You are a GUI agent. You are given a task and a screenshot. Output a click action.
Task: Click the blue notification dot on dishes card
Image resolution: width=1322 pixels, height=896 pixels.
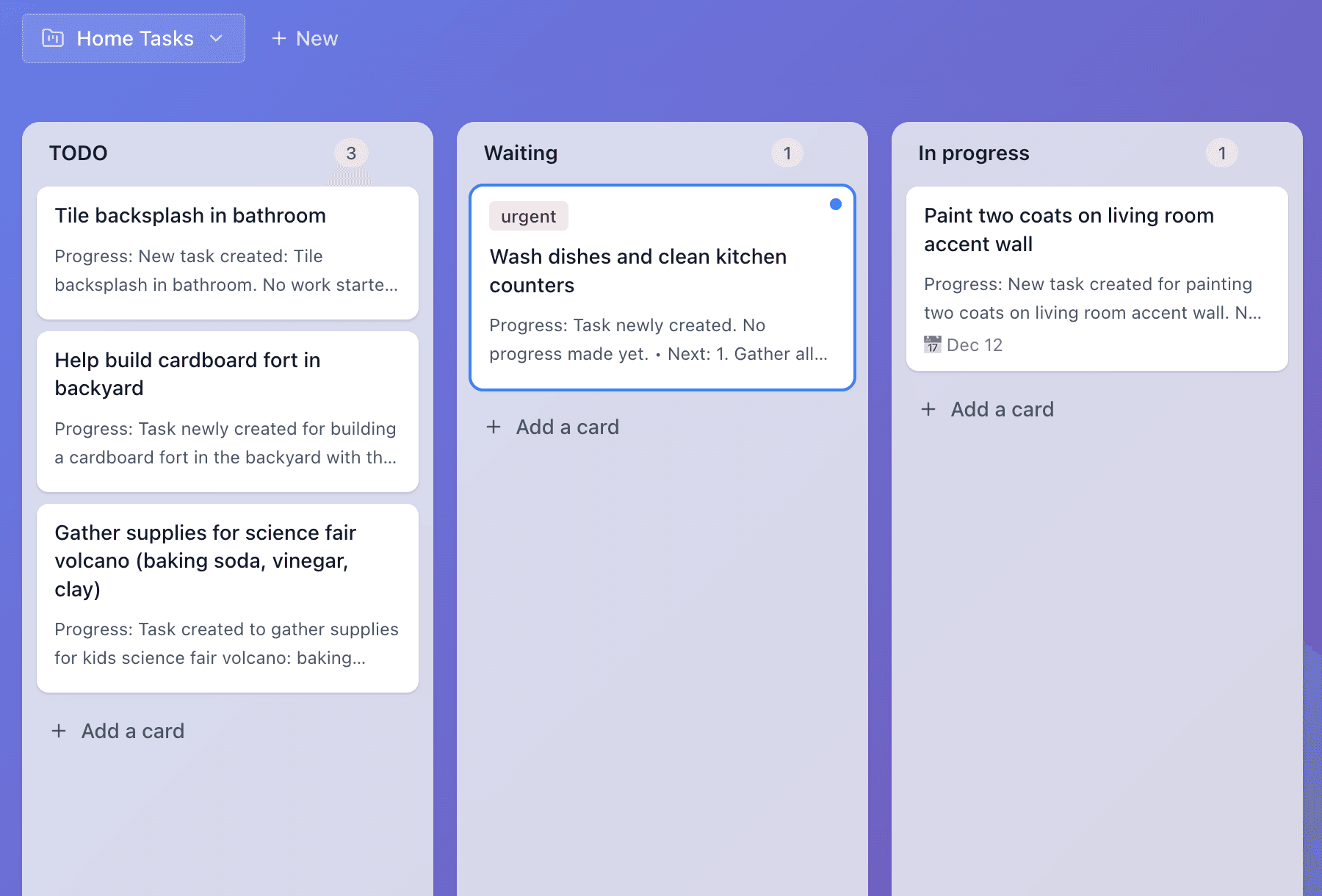[x=836, y=204]
